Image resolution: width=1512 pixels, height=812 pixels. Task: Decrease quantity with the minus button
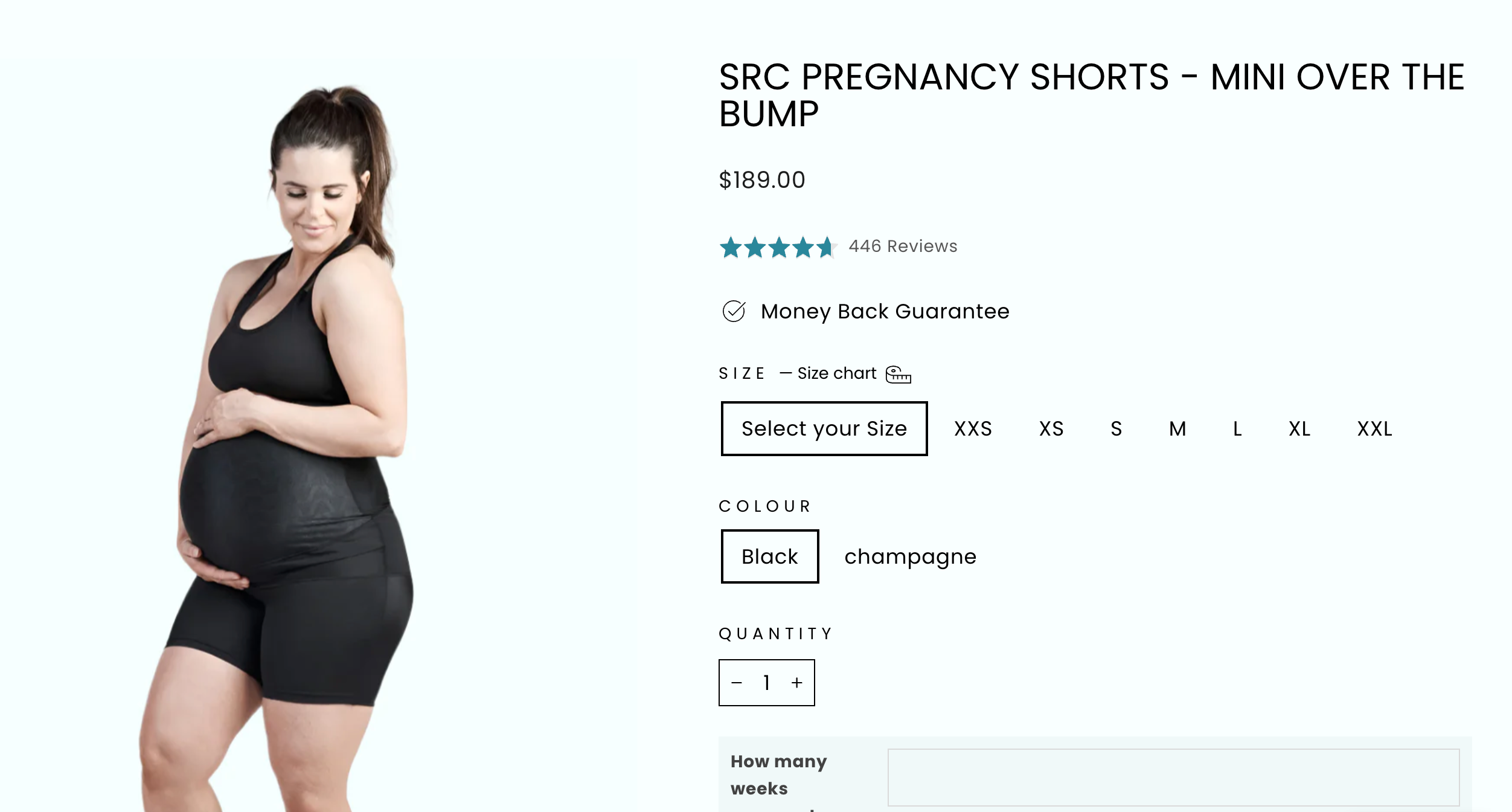click(x=737, y=683)
